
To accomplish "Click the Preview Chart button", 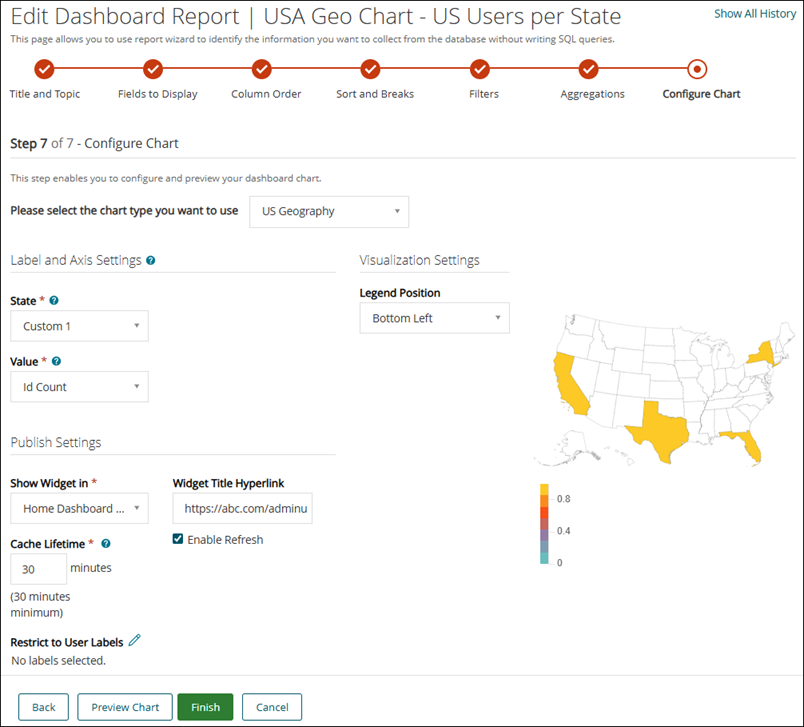I will click(125, 707).
